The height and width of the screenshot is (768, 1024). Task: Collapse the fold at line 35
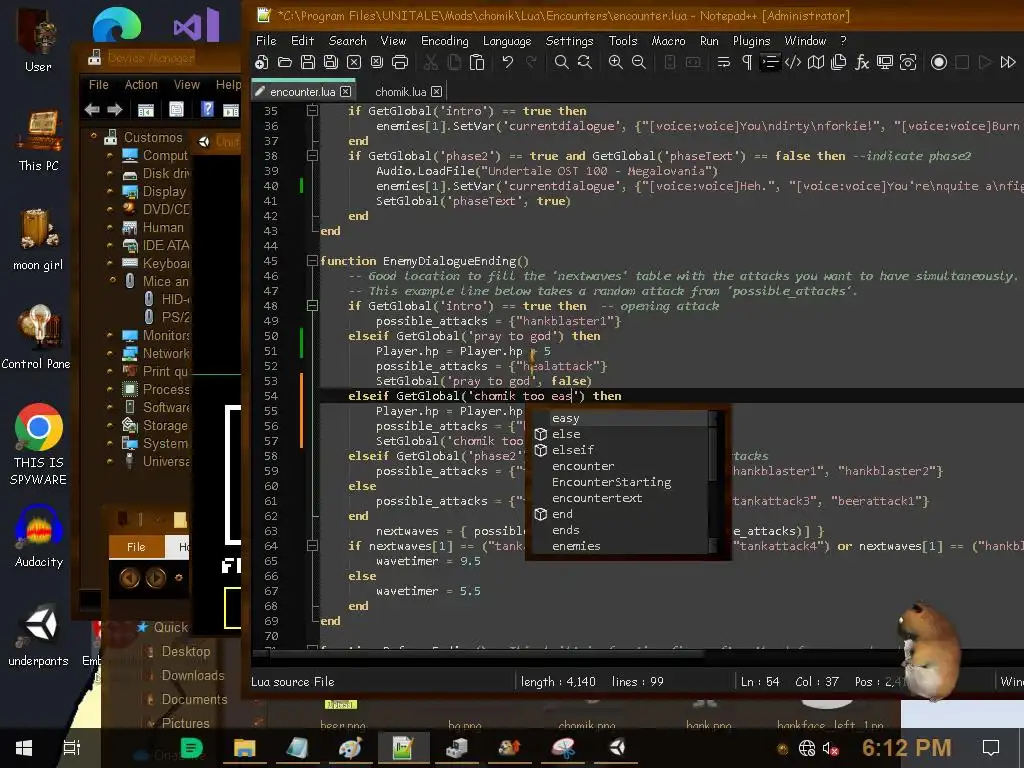[x=312, y=111]
